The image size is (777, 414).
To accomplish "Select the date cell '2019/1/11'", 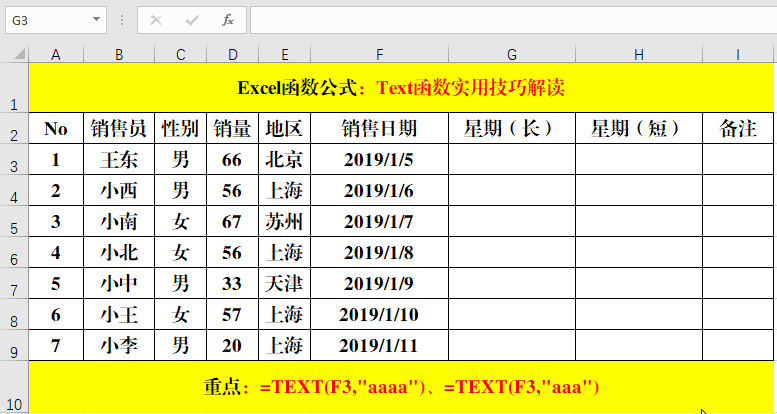I will tap(380, 346).
